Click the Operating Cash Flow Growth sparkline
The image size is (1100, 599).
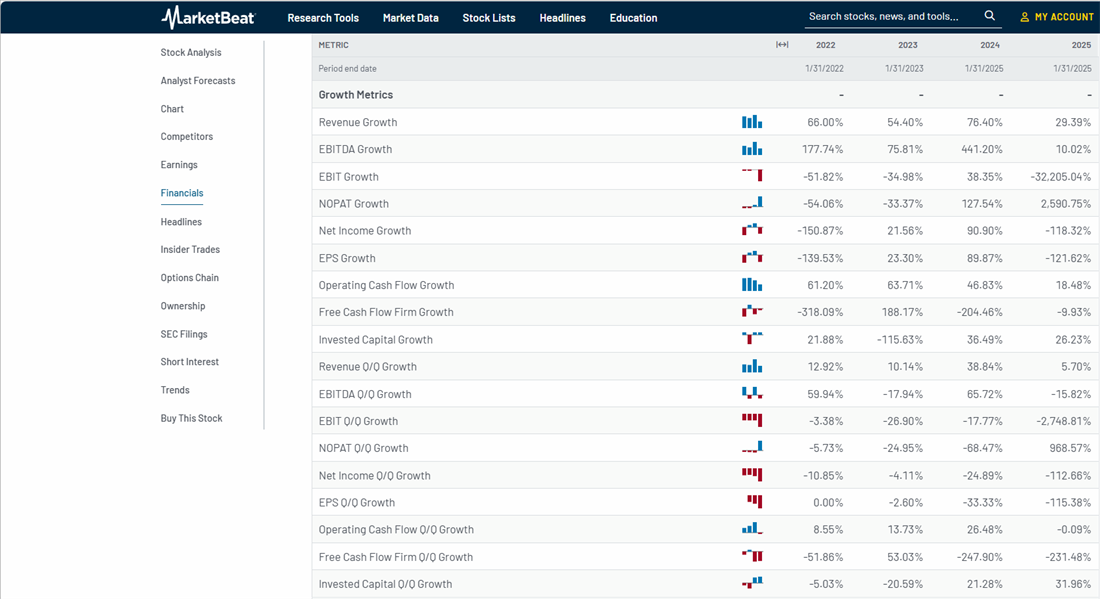click(x=751, y=284)
